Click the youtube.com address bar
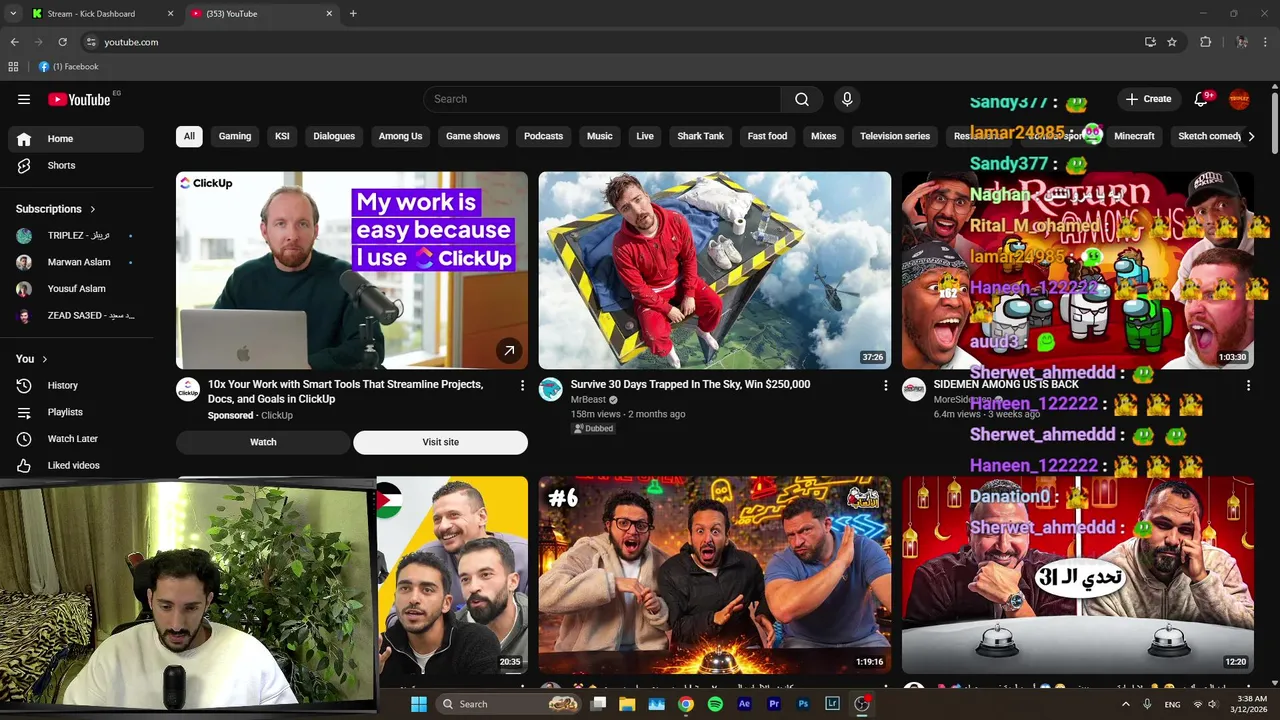 click(x=610, y=42)
